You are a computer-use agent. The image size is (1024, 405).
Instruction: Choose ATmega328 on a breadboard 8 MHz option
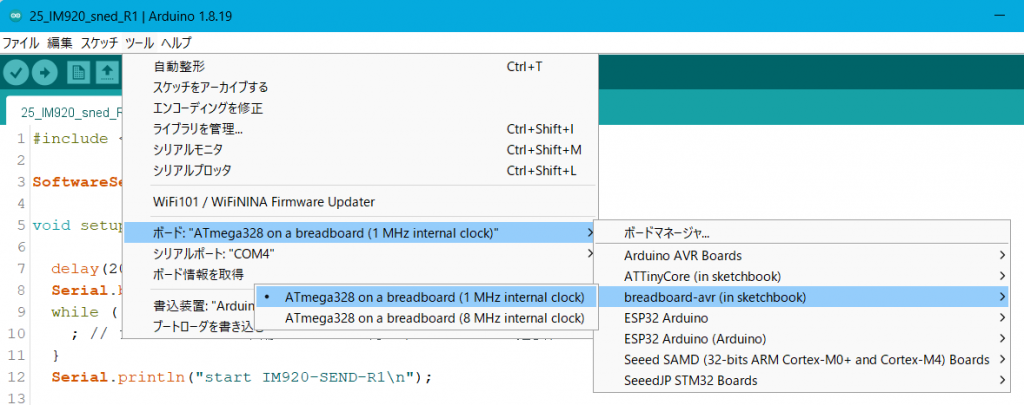pyautogui.click(x=434, y=318)
